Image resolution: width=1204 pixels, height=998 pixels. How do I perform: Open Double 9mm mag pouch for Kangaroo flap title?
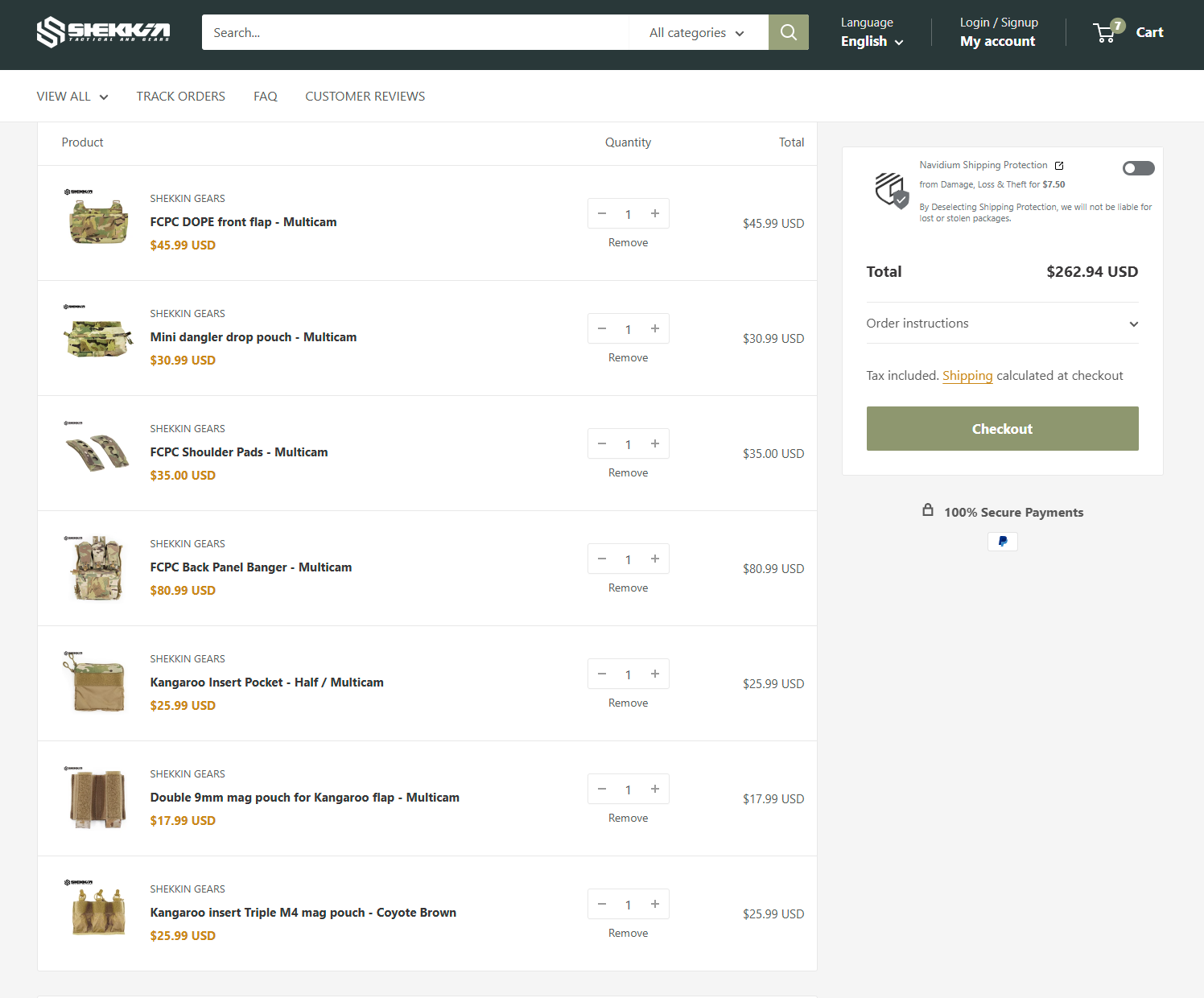click(305, 798)
